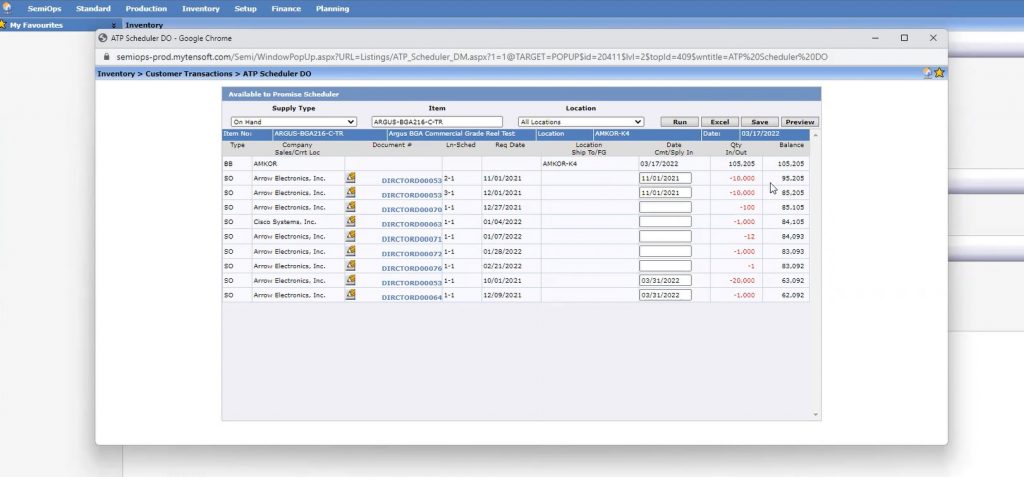The width and height of the screenshot is (1024, 477).
Task: Click the balance value 62,092
Action: coord(793,295)
